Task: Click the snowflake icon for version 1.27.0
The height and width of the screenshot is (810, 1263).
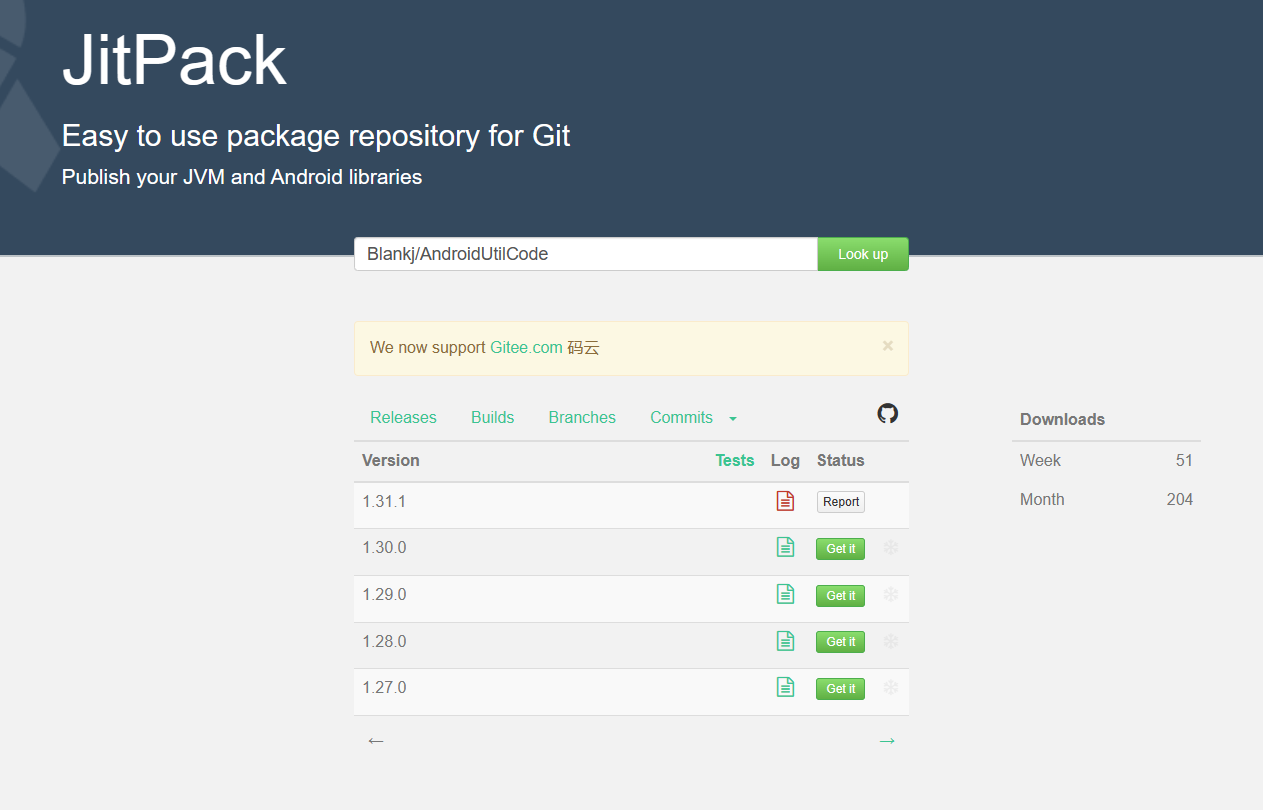Action: [891, 688]
